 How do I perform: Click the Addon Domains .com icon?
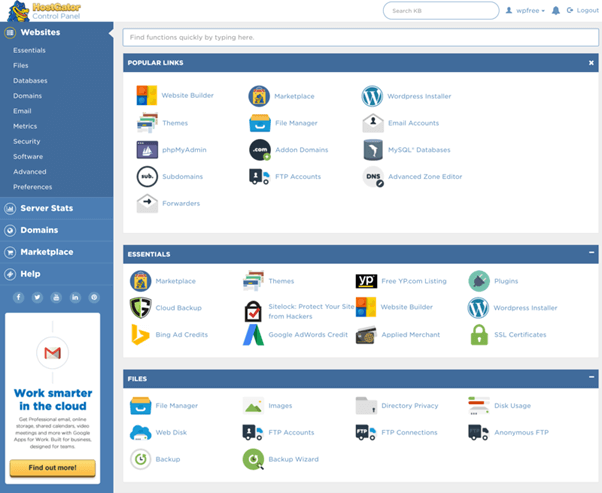click(260, 150)
